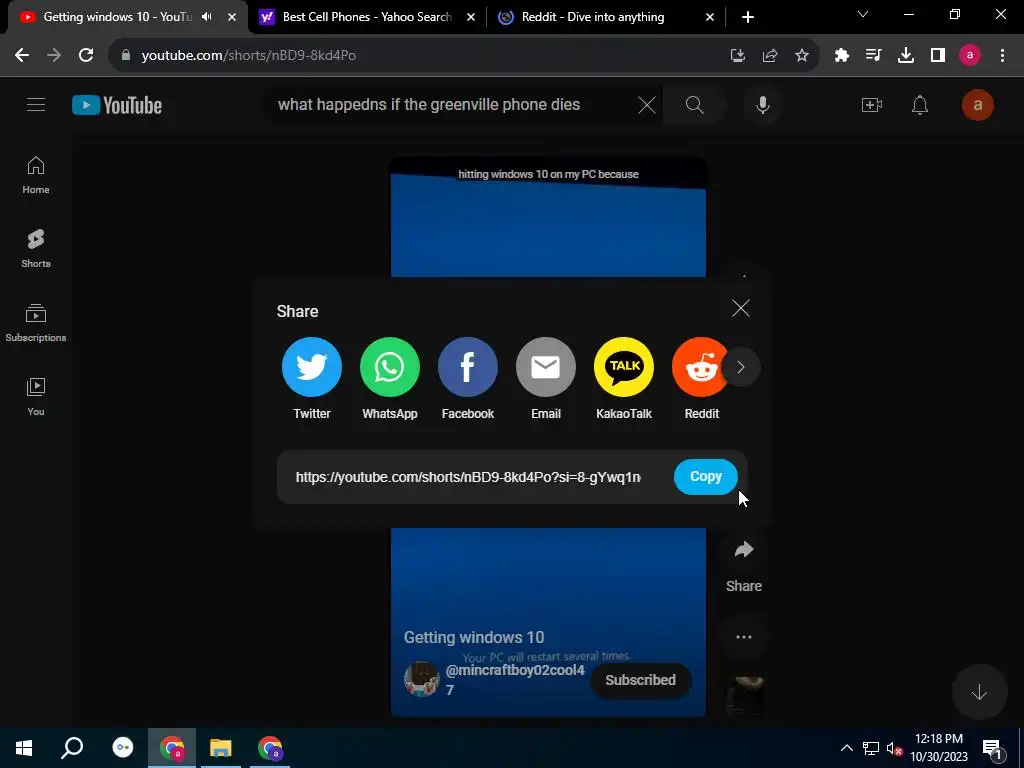Go to next short with down arrow
Screen dimensions: 1024x768
tap(979, 692)
